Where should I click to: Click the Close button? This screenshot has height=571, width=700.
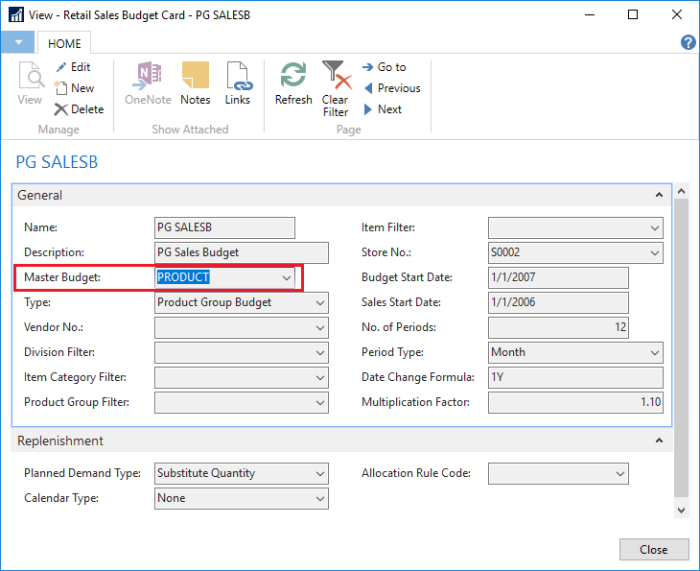(x=654, y=550)
